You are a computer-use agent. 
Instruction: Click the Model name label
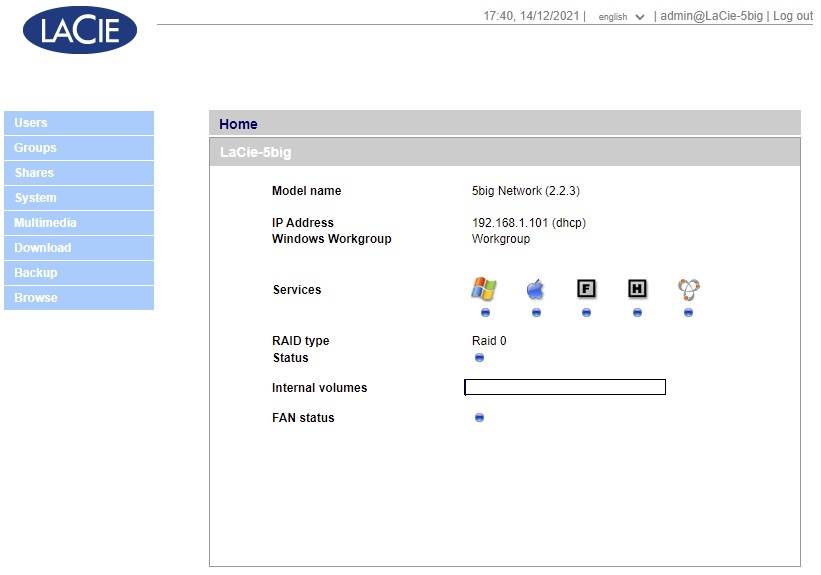pos(306,191)
